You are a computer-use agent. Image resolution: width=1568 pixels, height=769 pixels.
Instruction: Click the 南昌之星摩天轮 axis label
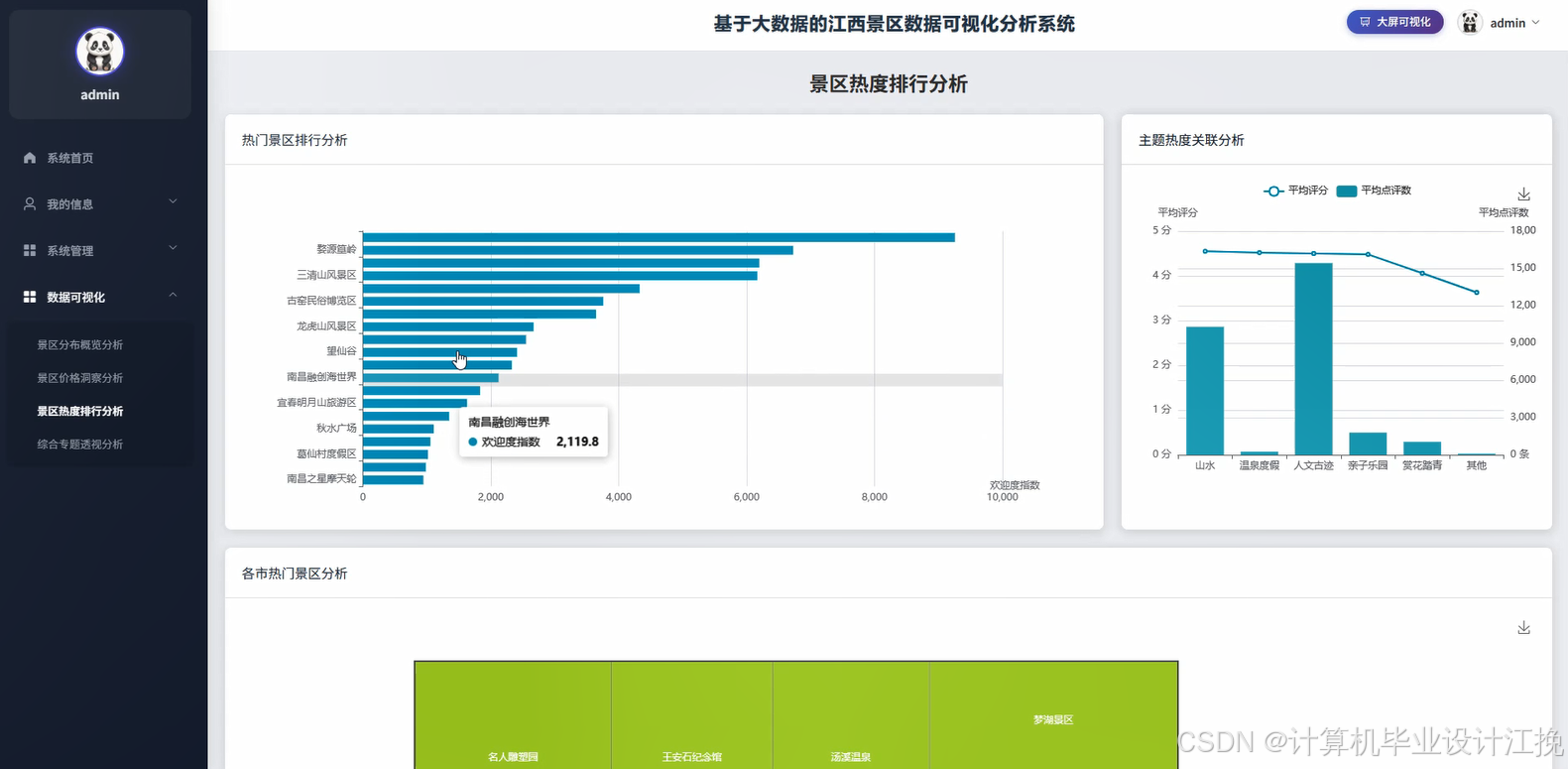pyautogui.click(x=321, y=479)
